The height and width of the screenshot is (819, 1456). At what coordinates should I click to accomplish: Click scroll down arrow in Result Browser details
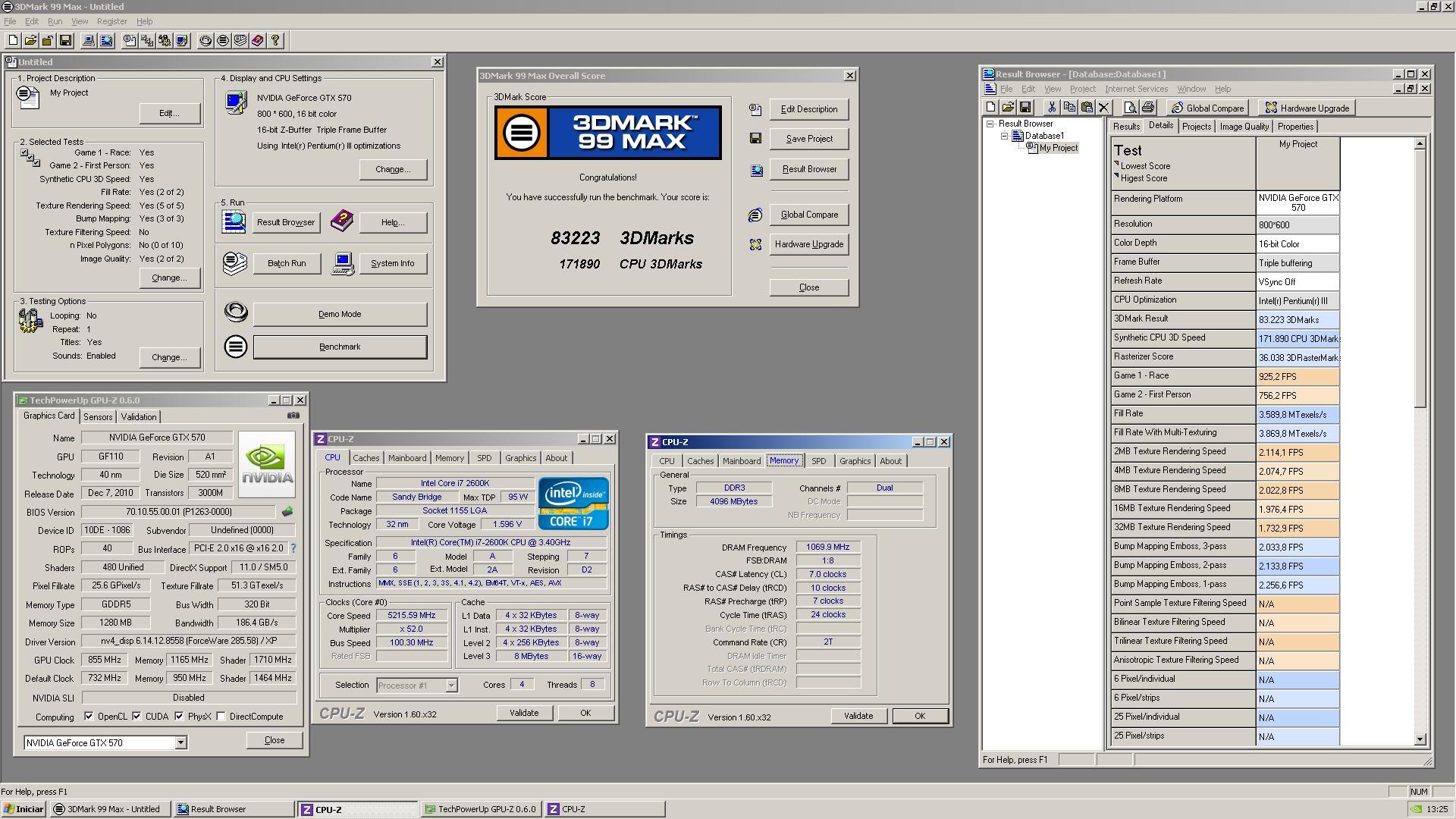(1420, 739)
